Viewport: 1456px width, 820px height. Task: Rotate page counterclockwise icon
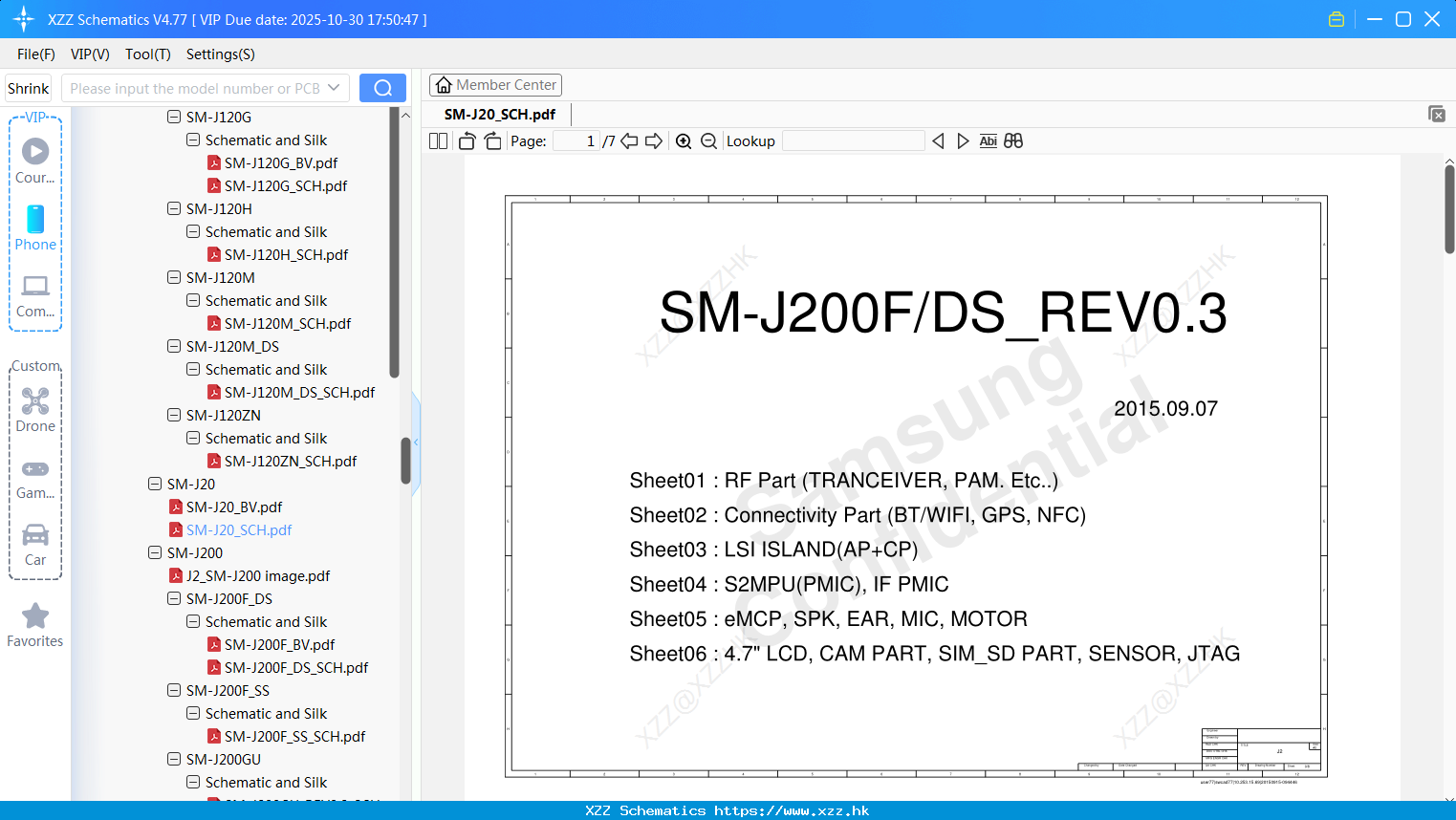[467, 140]
